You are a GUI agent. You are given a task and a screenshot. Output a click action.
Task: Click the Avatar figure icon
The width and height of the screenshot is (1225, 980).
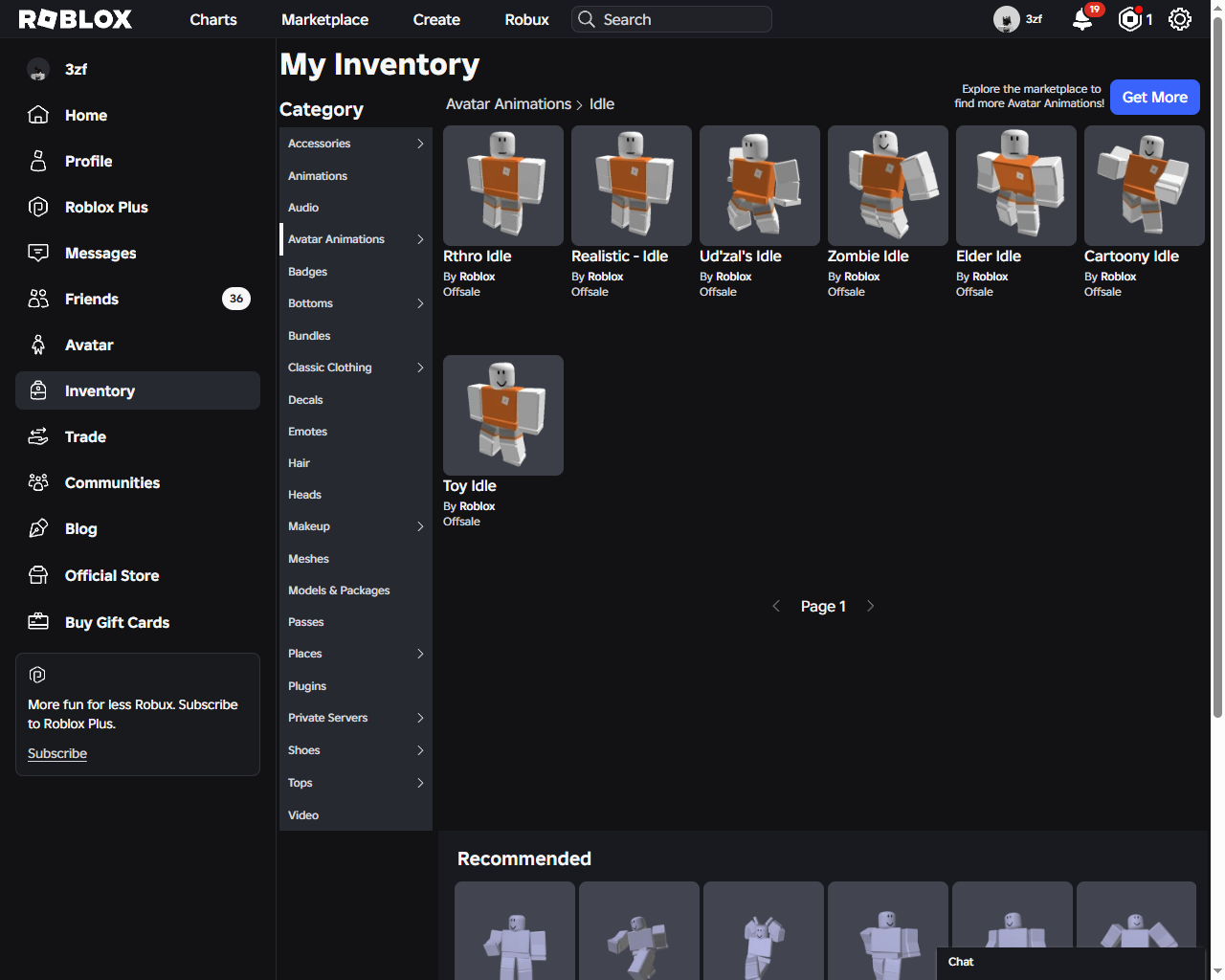click(x=38, y=345)
